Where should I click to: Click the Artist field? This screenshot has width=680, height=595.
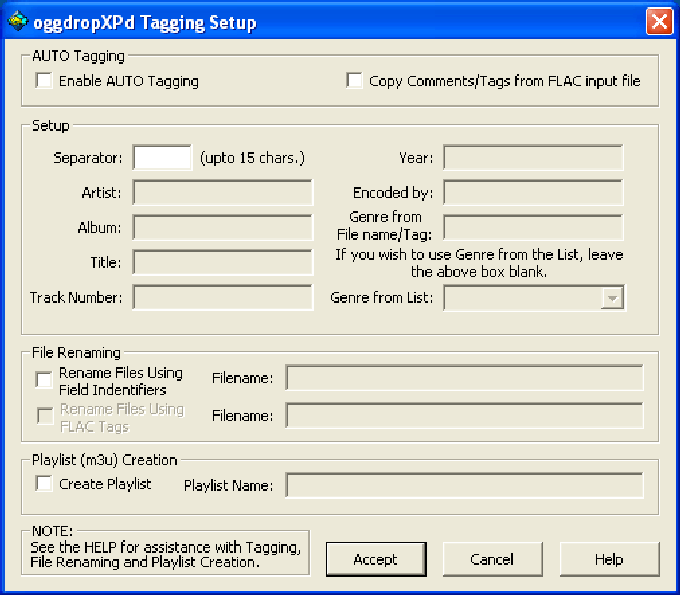click(222, 193)
